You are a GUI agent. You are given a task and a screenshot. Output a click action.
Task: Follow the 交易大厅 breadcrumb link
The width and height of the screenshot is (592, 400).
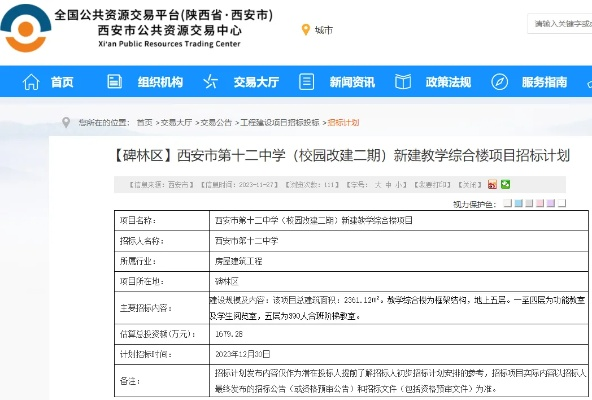click(177, 122)
